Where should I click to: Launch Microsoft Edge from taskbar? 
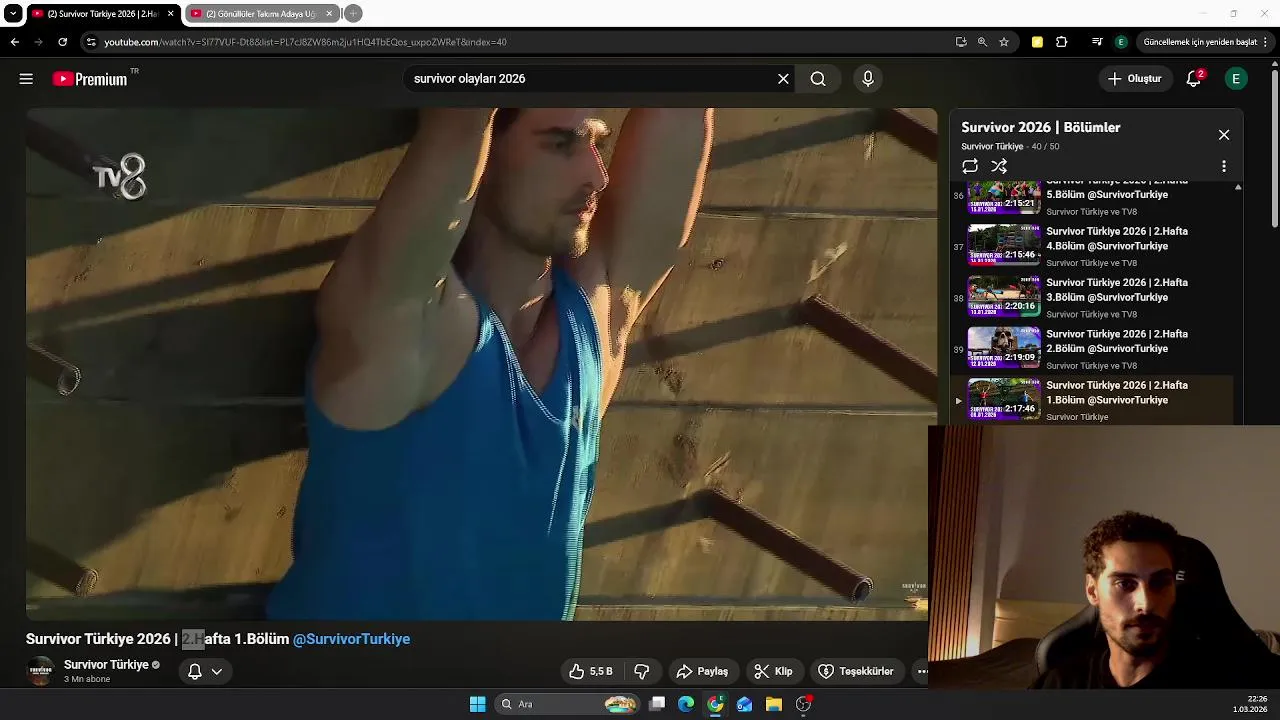[x=686, y=704]
